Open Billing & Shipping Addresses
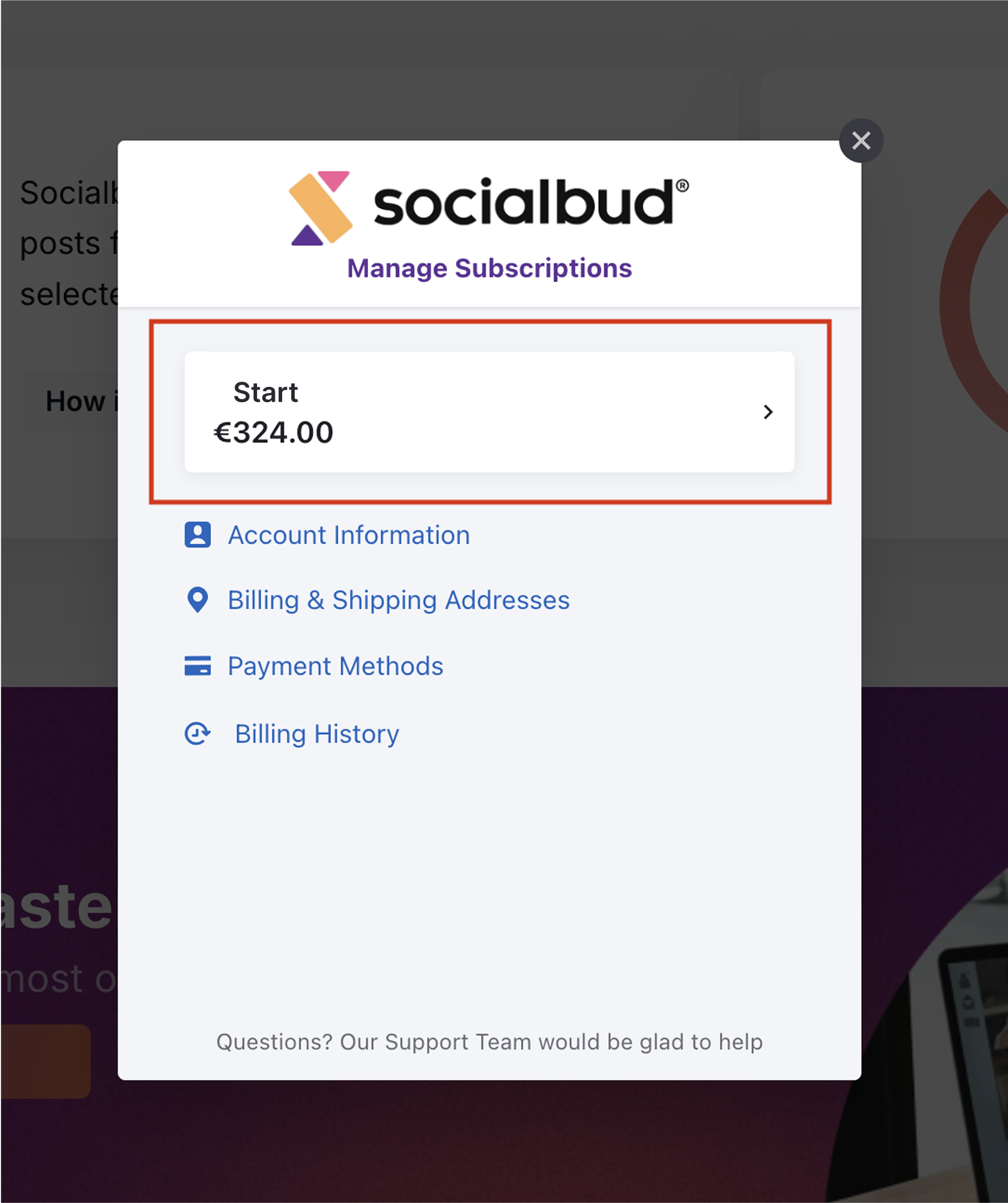The image size is (1008, 1203). (x=399, y=600)
